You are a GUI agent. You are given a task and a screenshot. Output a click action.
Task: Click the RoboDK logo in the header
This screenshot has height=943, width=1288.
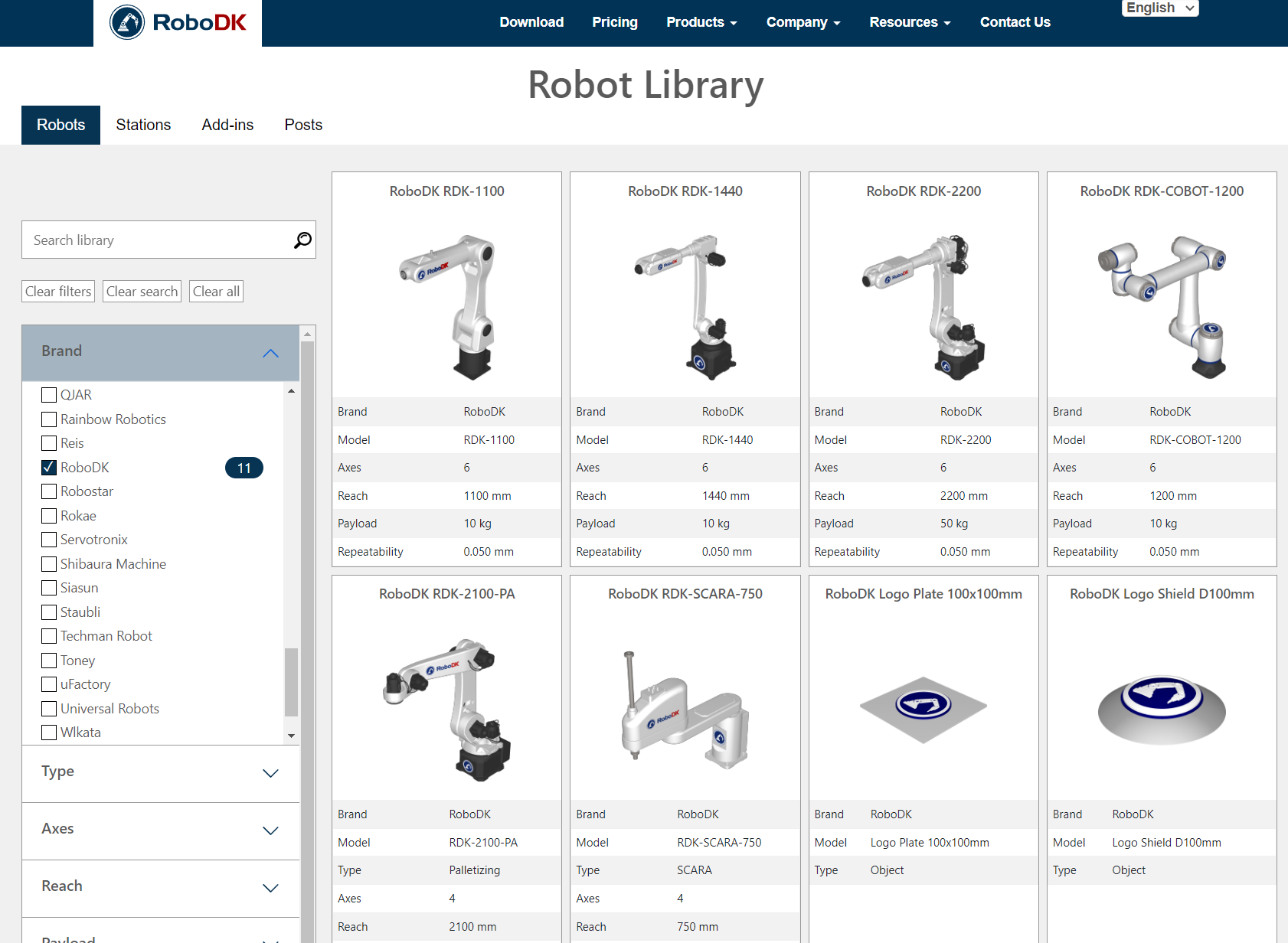178,22
